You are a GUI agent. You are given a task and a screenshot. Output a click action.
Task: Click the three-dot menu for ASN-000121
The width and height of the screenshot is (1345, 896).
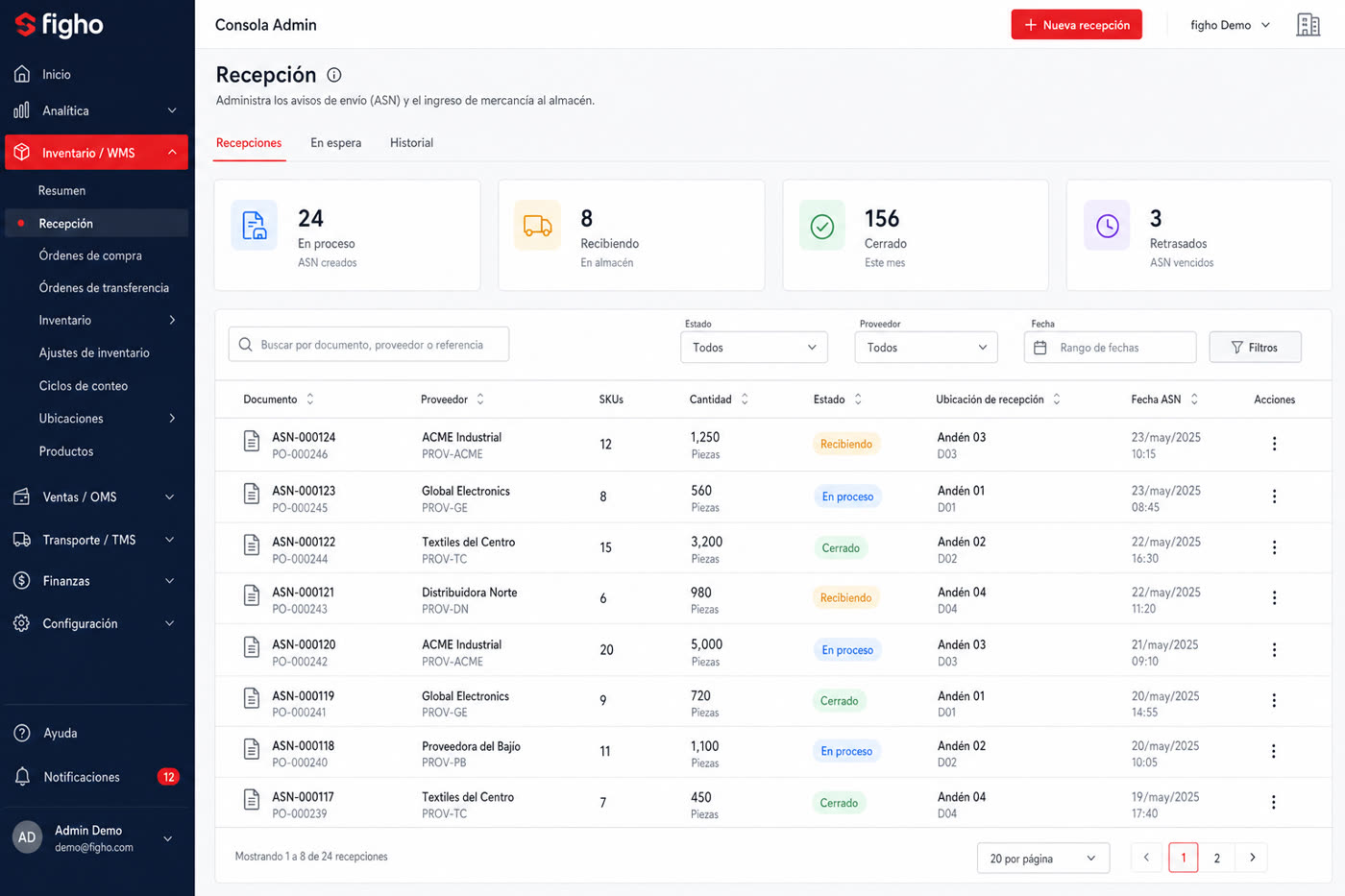(x=1274, y=597)
